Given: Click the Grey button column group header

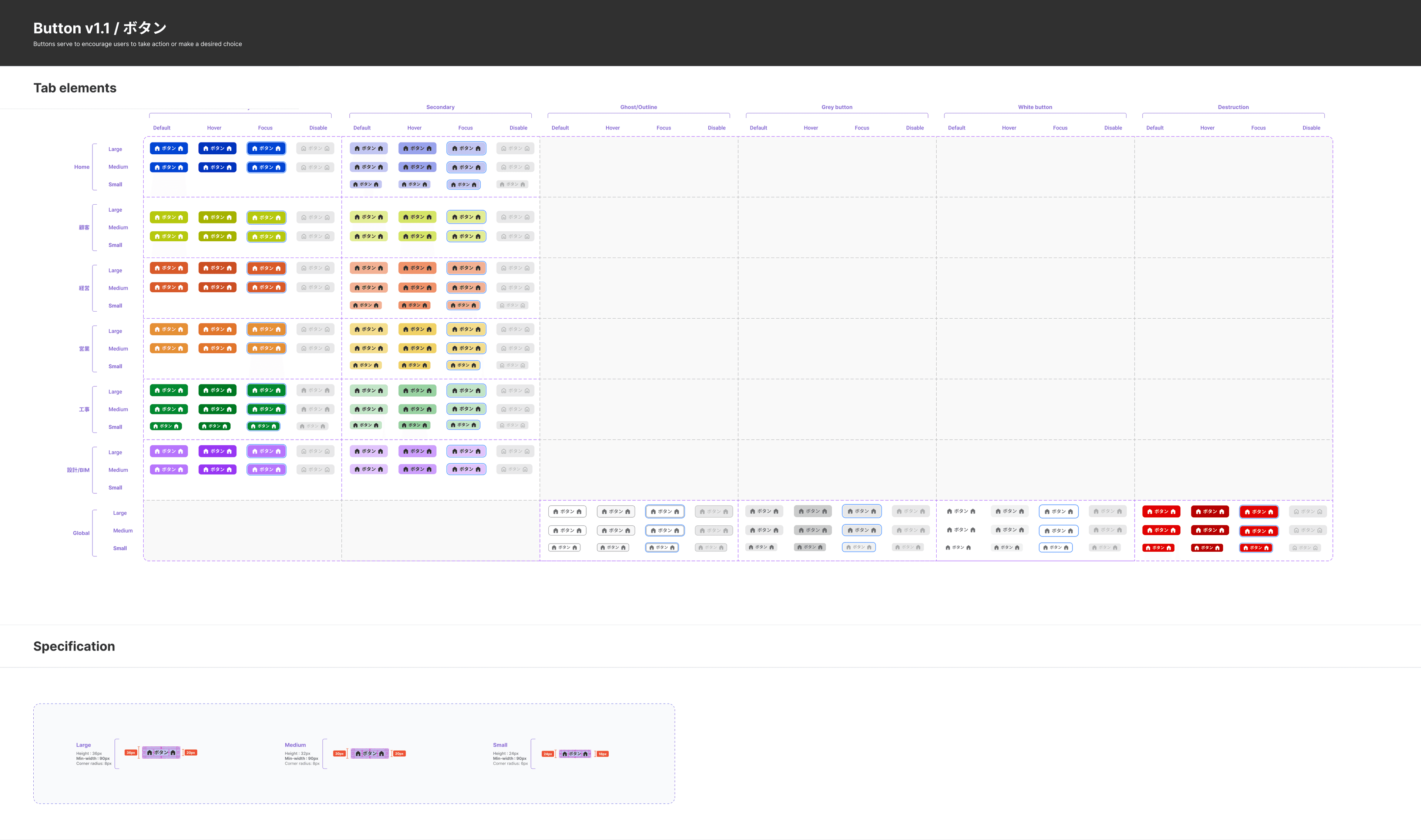Looking at the screenshot, I should 836,107.
